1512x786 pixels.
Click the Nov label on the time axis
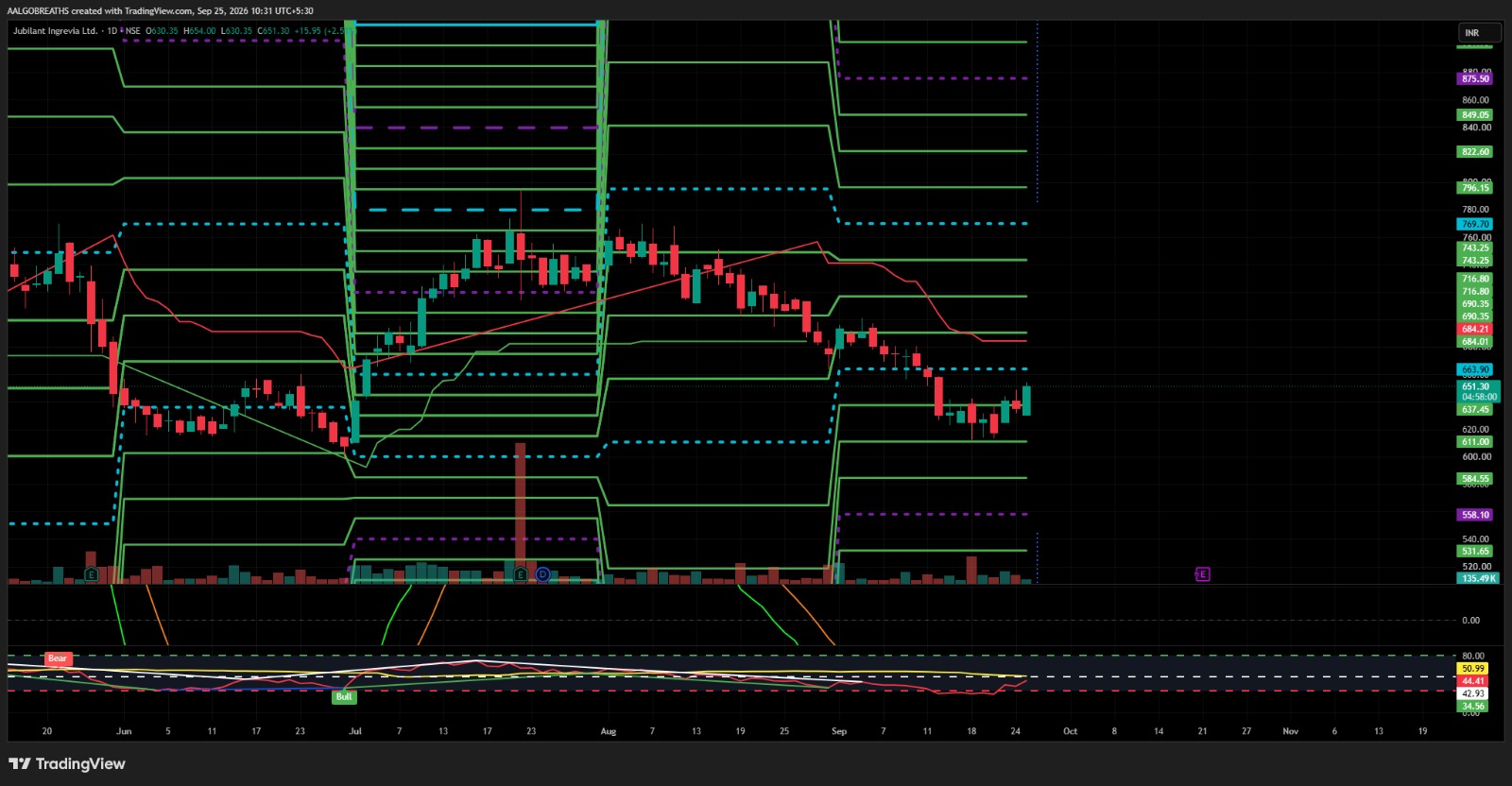click(1290, 731)
